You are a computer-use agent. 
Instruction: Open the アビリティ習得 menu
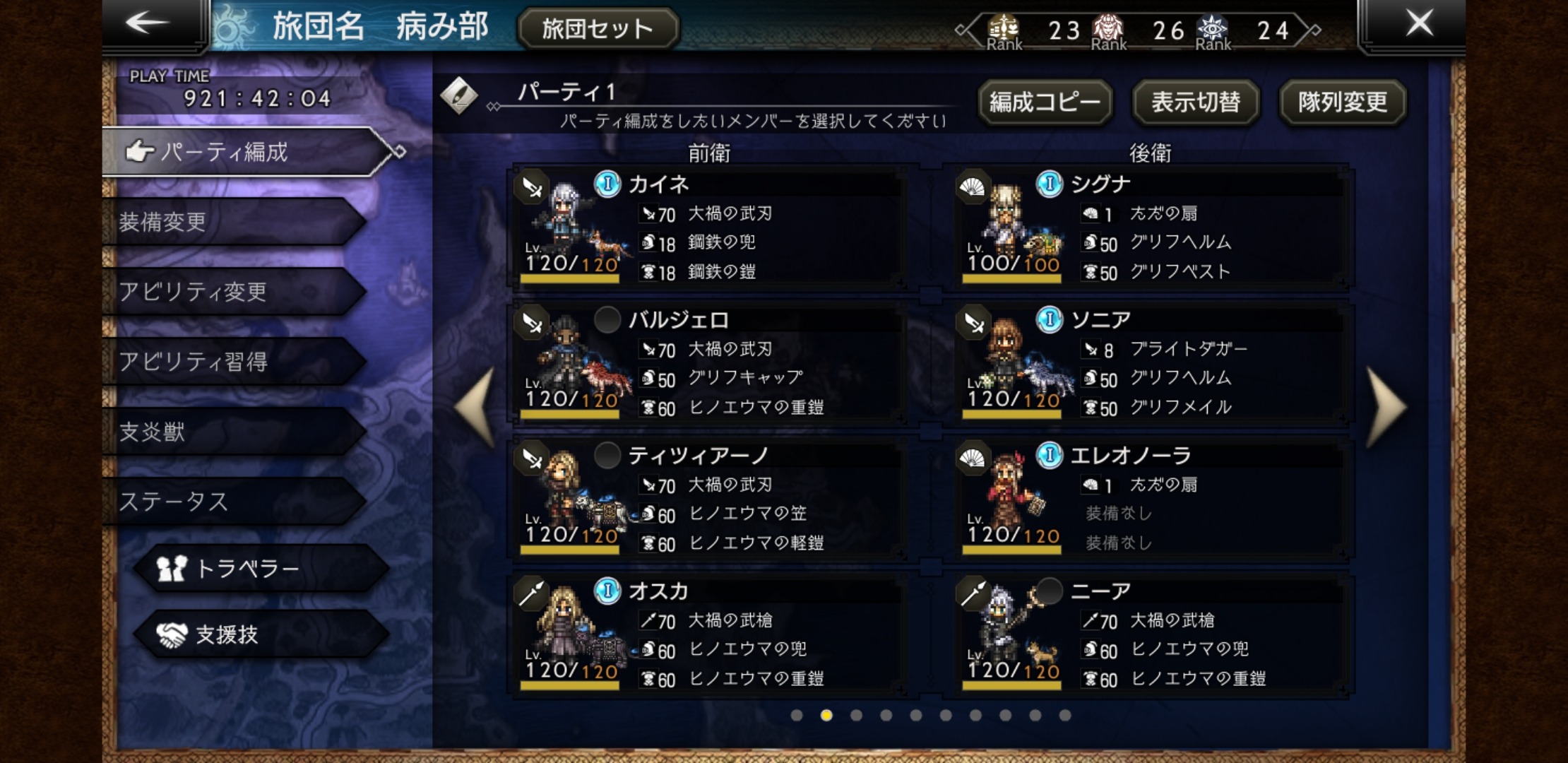tap(233, 361)
